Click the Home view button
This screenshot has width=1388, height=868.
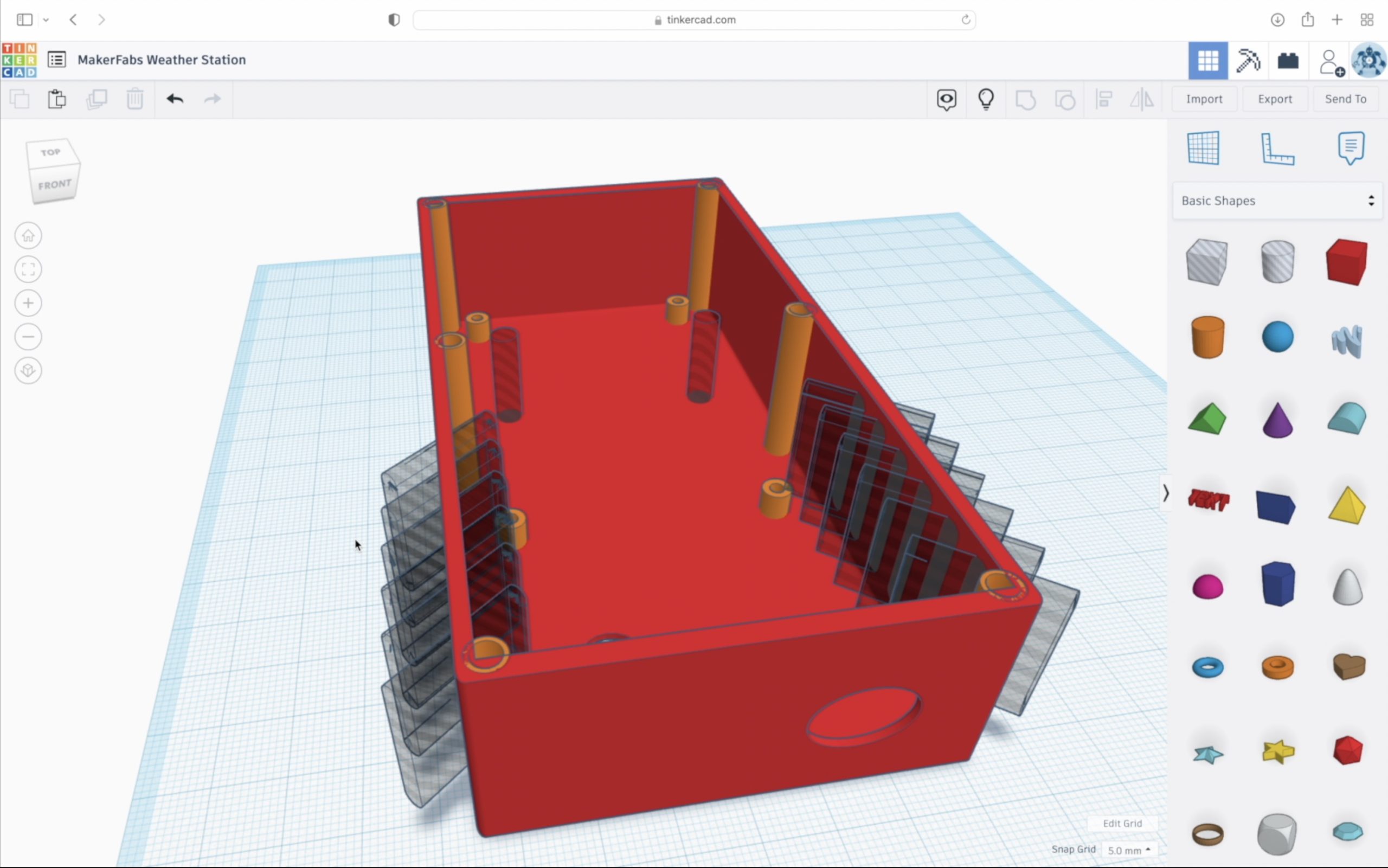[28, 236]
